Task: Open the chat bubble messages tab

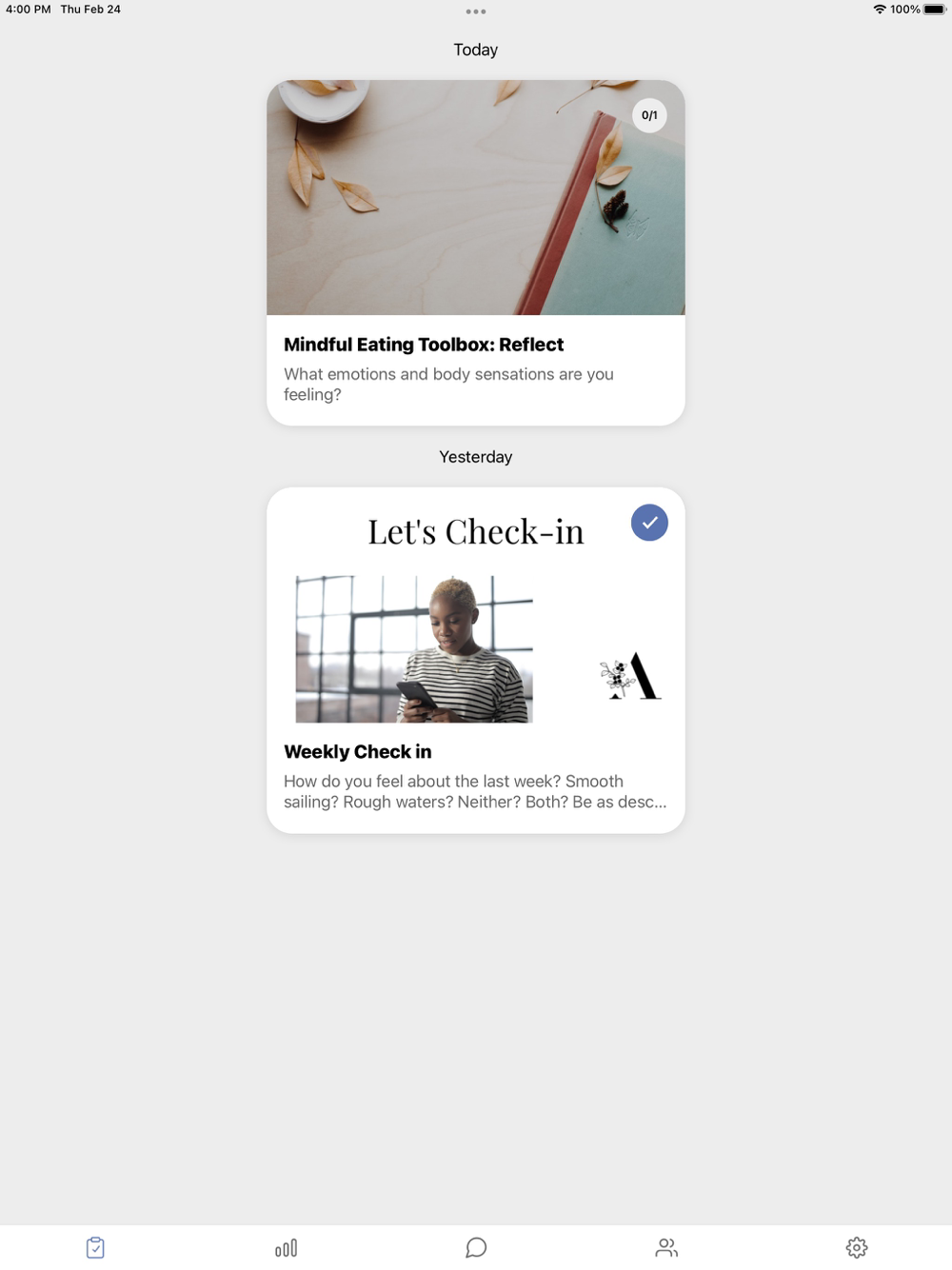Action: 476,1247
